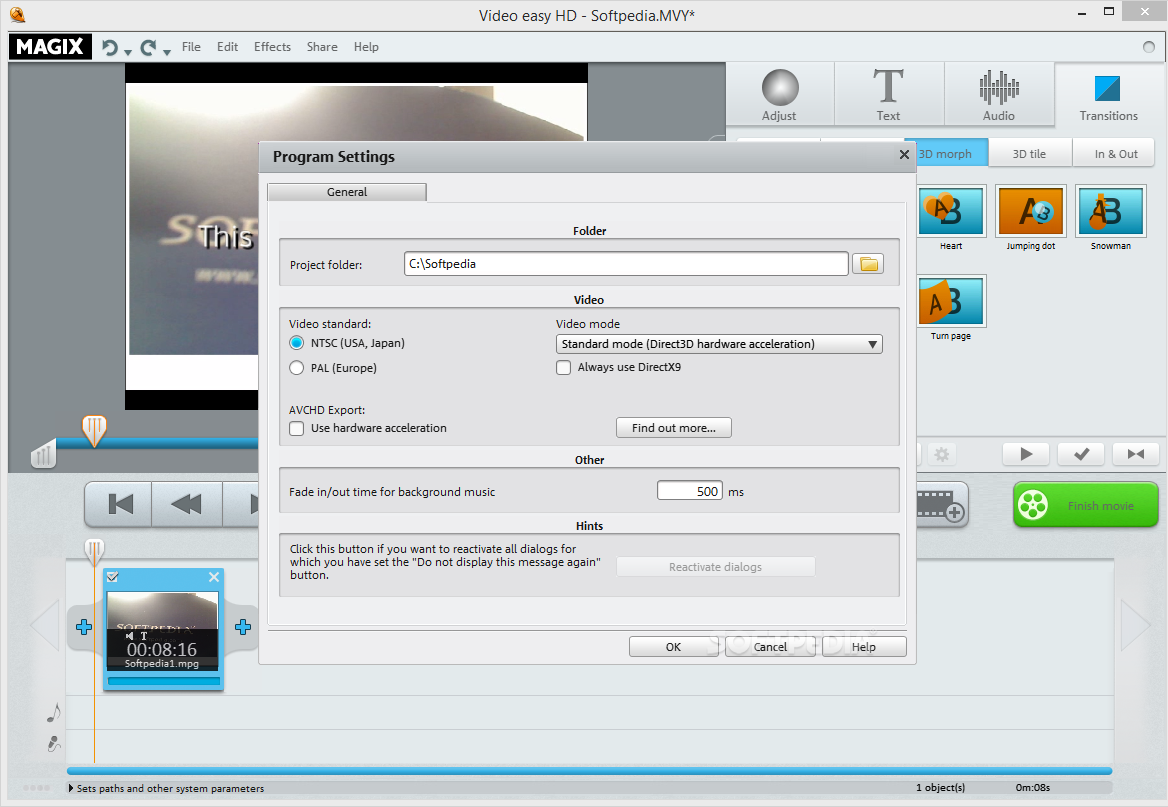The width and height of the screenshot is (1168, 807).
Task: Open the Edit menu
Action: (x=227, y=46)
